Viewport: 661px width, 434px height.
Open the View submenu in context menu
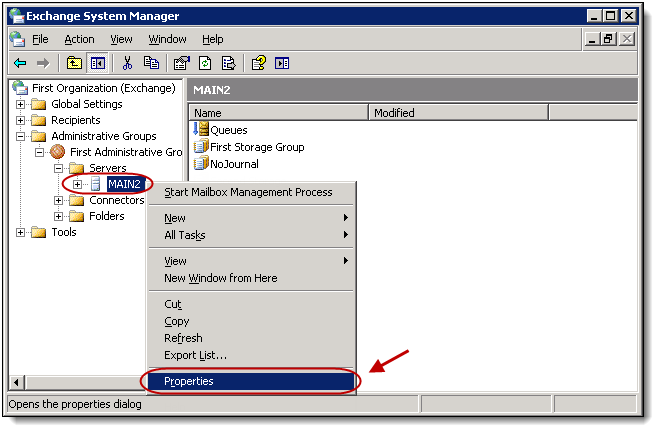click(250, 261)
